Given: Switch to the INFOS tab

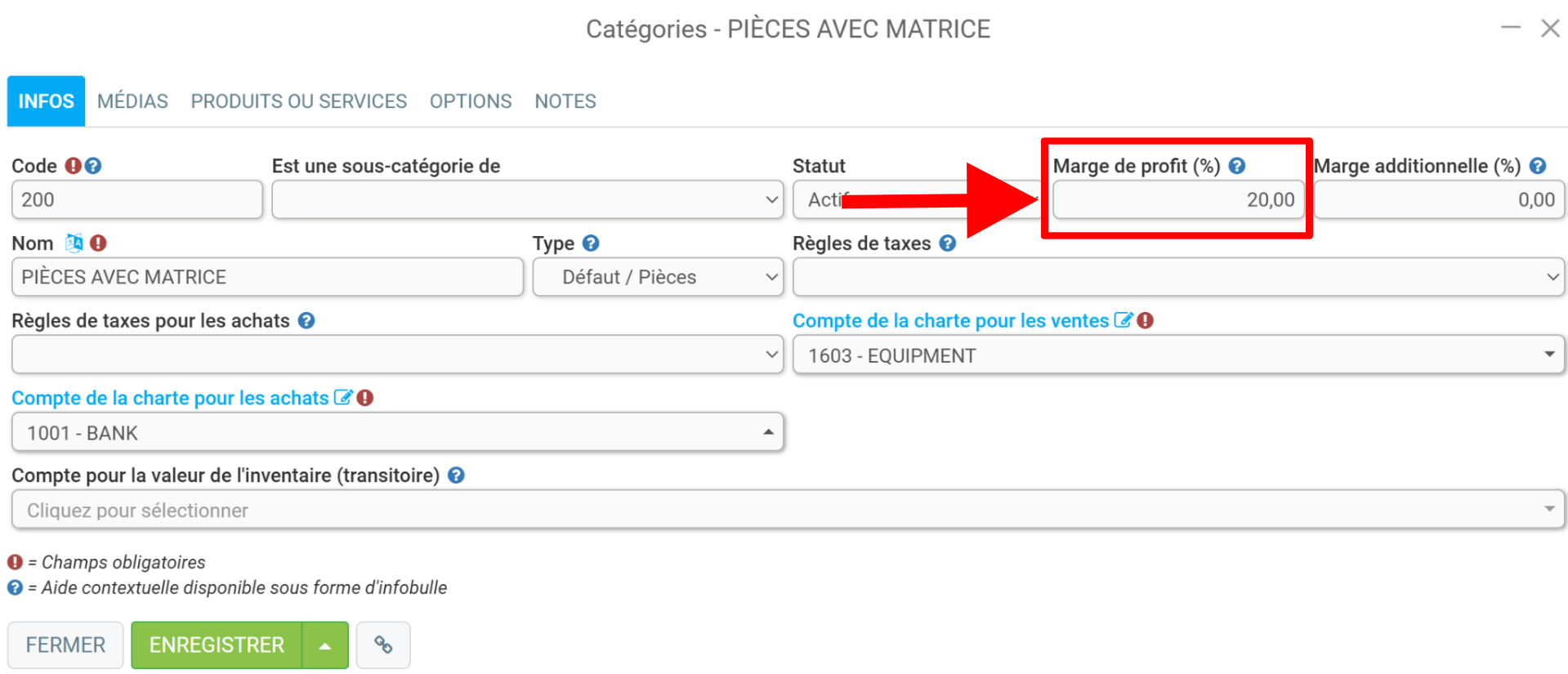Looking at the screenshot, I should click(x=46, y=101).
